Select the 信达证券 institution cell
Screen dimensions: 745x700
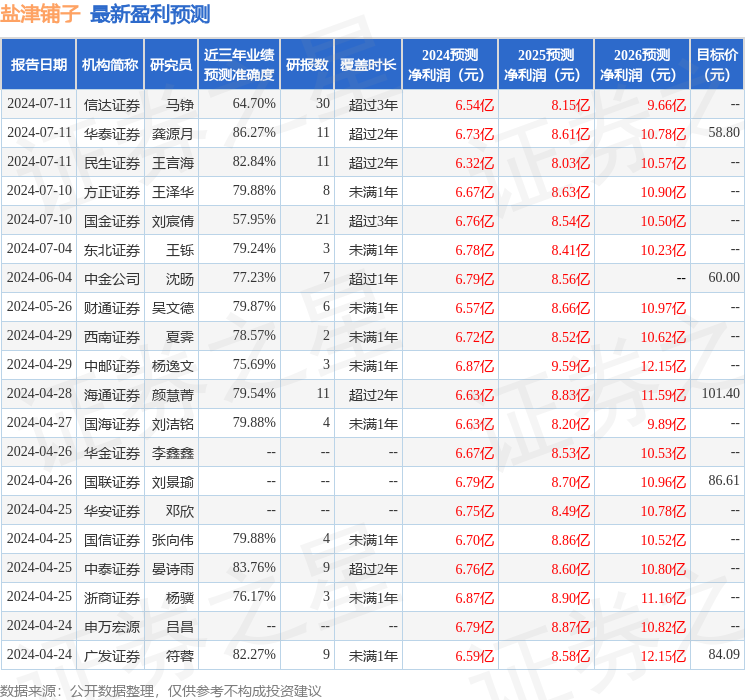[112, 105]
